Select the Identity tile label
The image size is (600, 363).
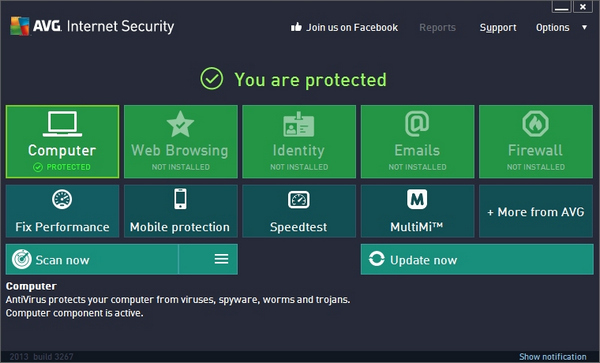click(298, 150)
